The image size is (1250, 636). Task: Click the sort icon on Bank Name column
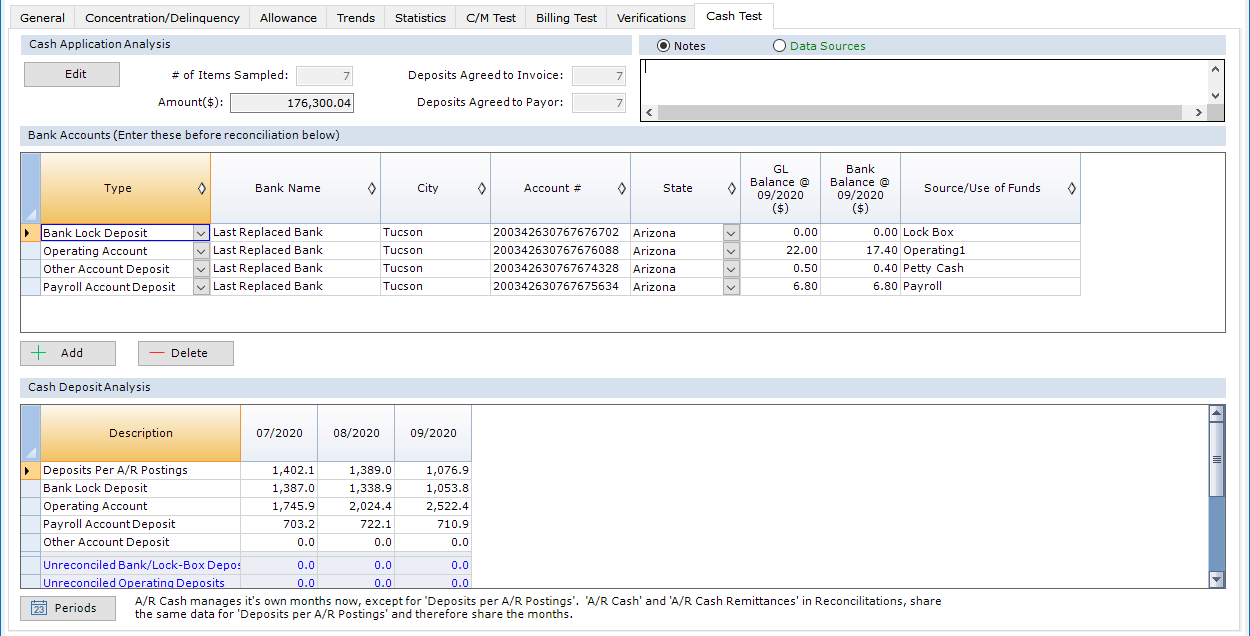tap(371, 188)
